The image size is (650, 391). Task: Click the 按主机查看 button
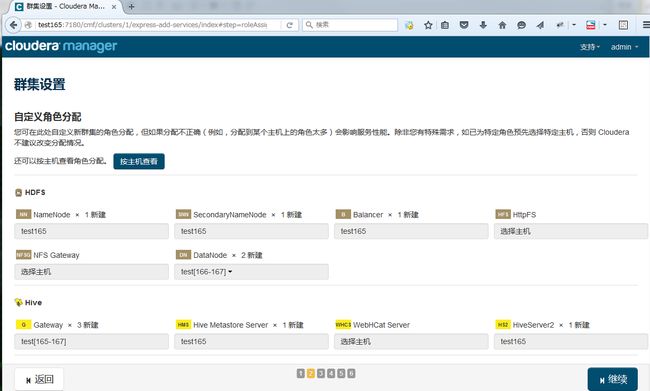(x=139, y=161)
